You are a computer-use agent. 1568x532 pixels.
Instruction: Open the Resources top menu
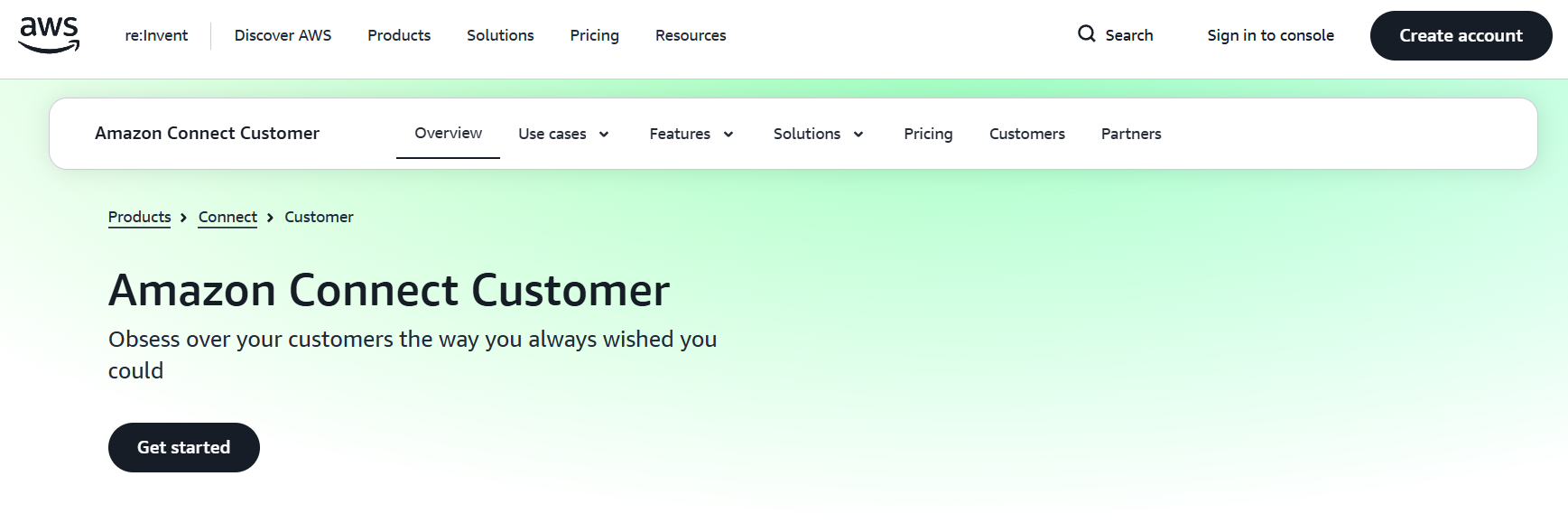(x=691, y=35)
